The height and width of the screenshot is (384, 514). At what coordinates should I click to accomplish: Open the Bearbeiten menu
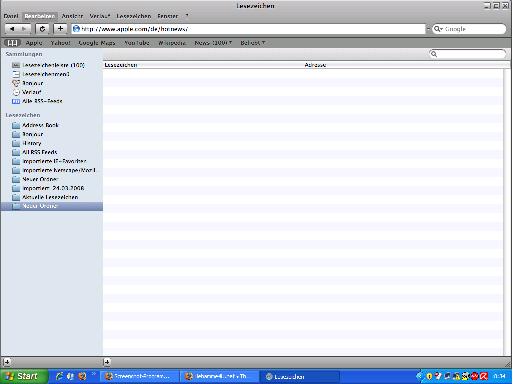click(40, 16)
